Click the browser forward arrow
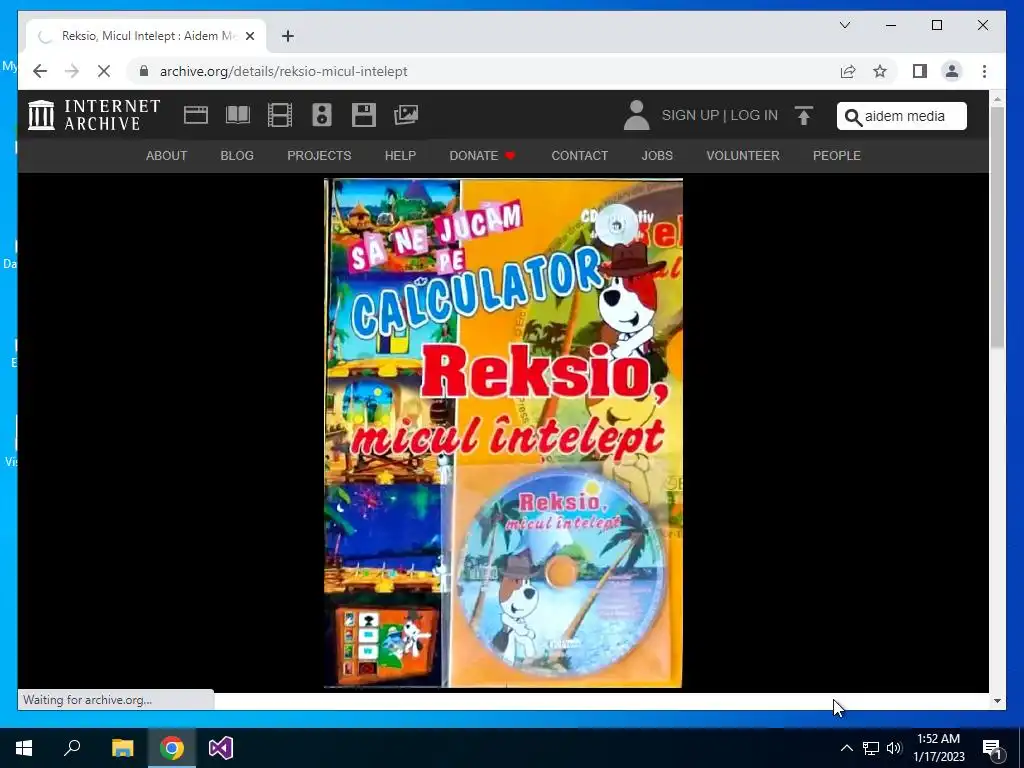The image size is (1024, 768). (72, 71)
